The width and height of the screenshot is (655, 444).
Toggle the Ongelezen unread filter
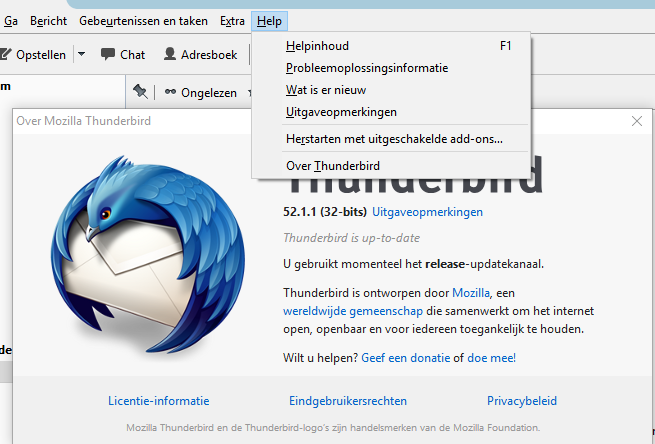pyautogui.click(x=201, y=93)
